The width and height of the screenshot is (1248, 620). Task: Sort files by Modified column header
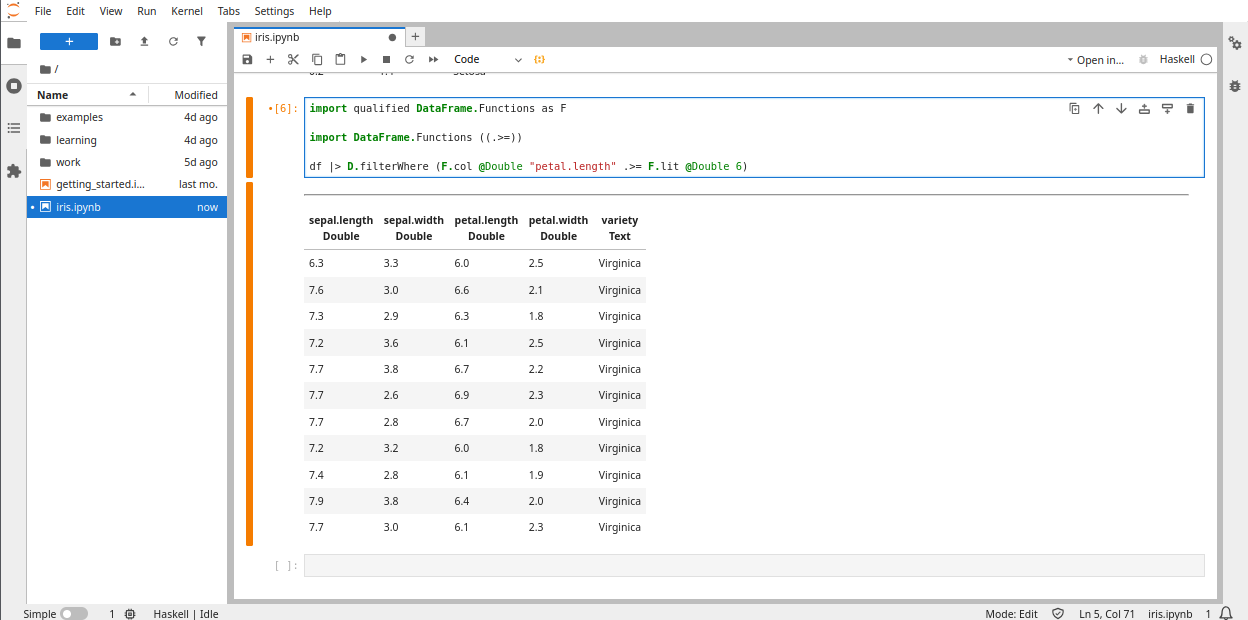coord(188,95)
